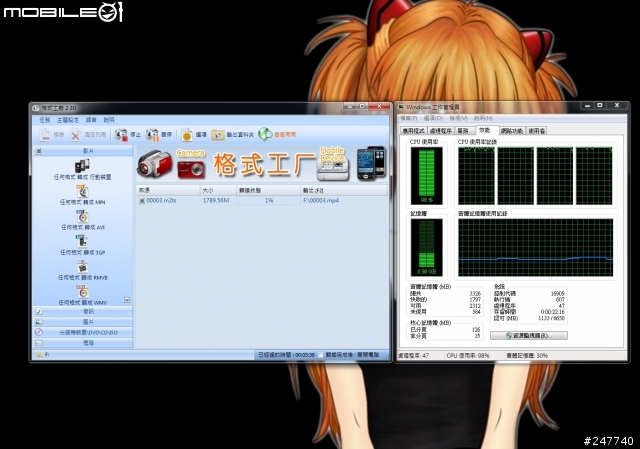Switch to 使用者 tab in Task Manager

coord(536,131)
